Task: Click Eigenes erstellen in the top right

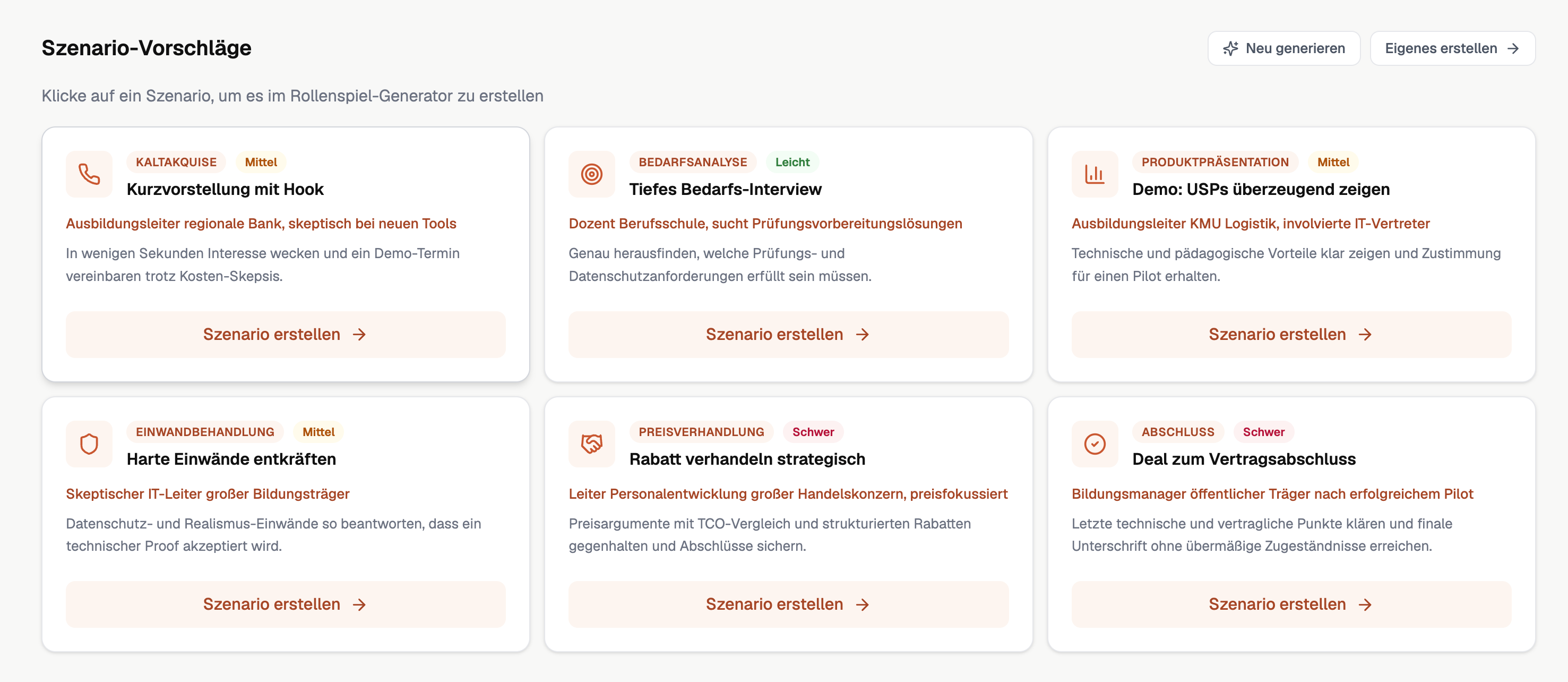Action: point(1452,48)
